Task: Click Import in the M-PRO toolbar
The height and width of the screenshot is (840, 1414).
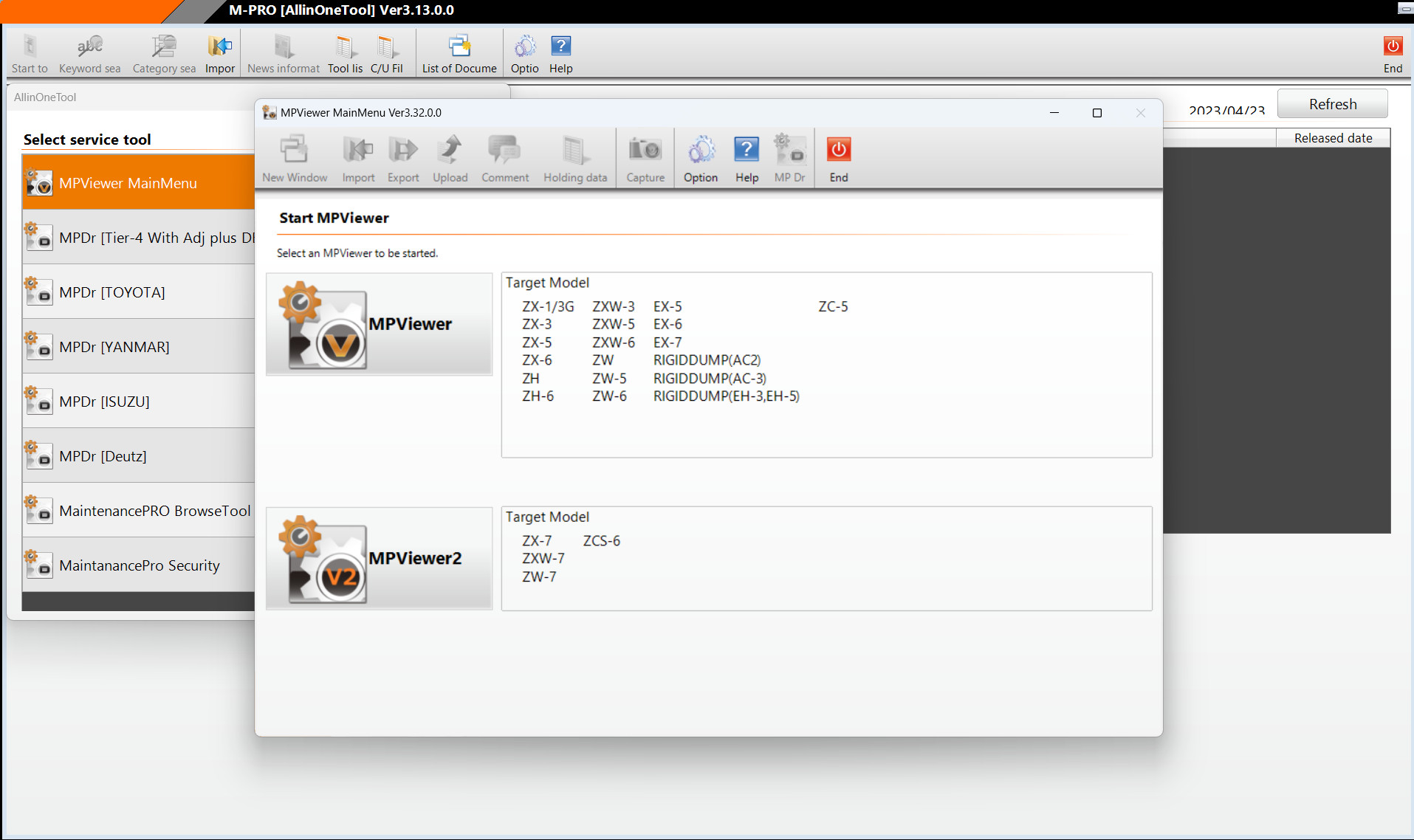Action: tap(220, 53)
